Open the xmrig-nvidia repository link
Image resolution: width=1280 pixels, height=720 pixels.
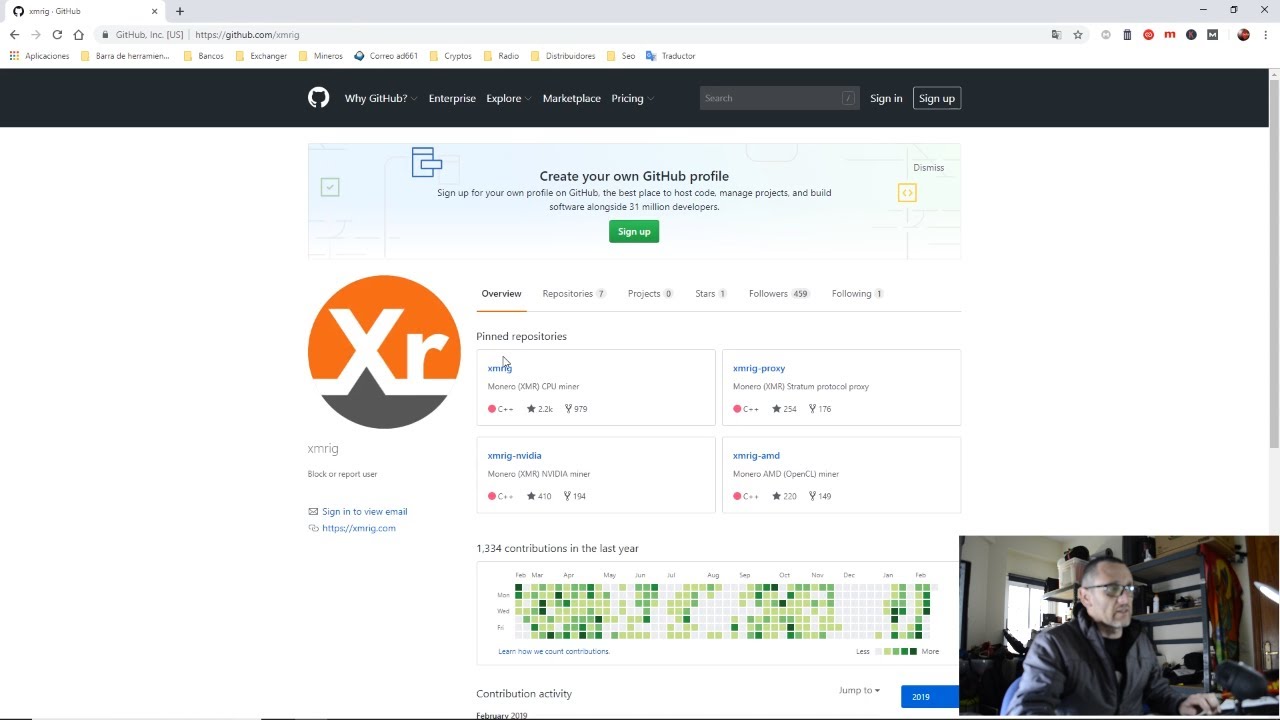(x=514, y=455)
